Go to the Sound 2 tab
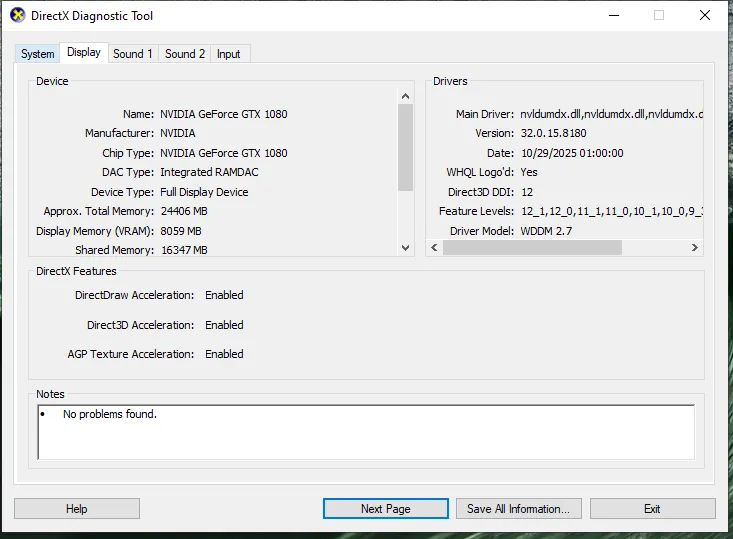 point(184,54)
